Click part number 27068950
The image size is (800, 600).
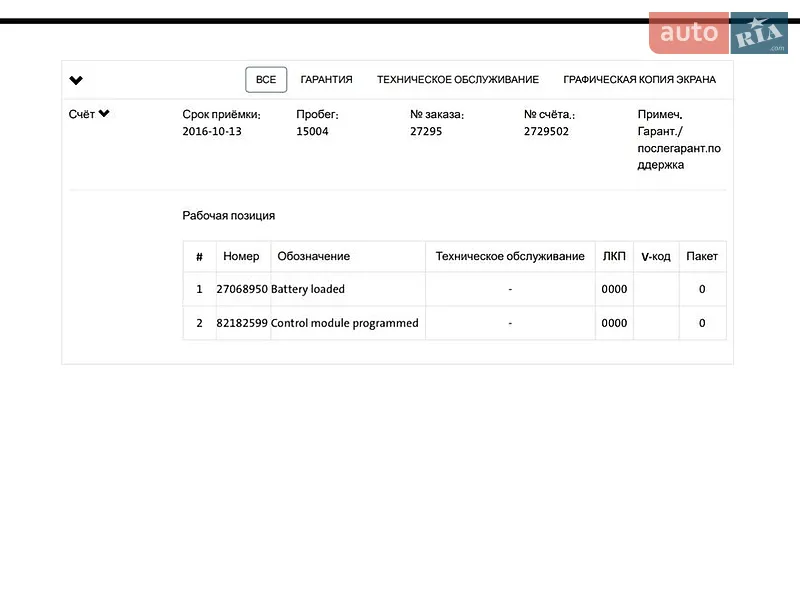click(242, 289)
